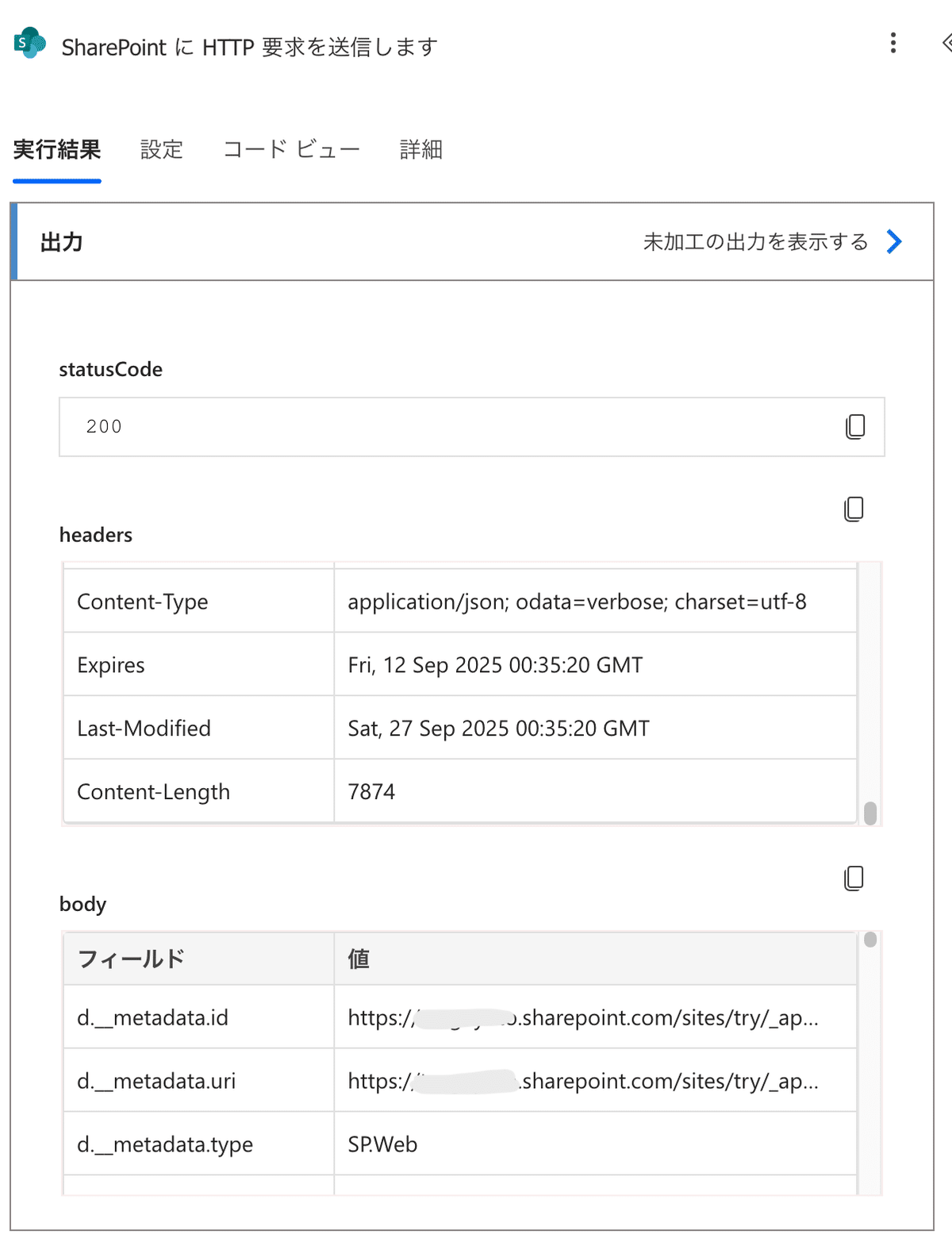Switch to the 実行結果 tab
Screen dimensions: 952x1242
(x=57, y=149)
